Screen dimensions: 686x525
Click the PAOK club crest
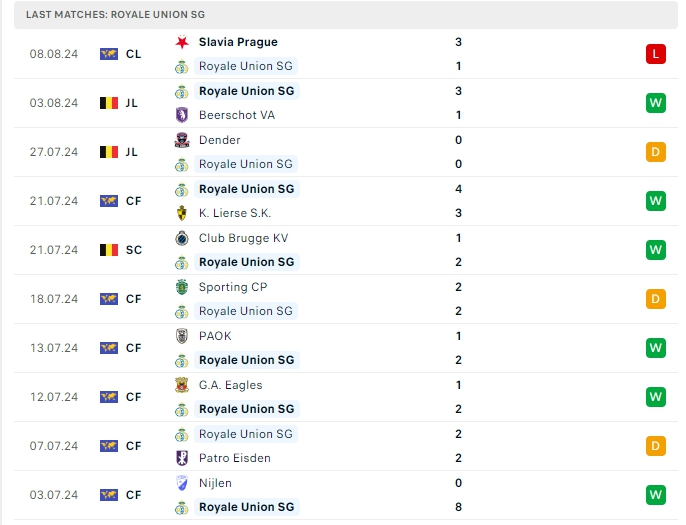tap(182, 336)
